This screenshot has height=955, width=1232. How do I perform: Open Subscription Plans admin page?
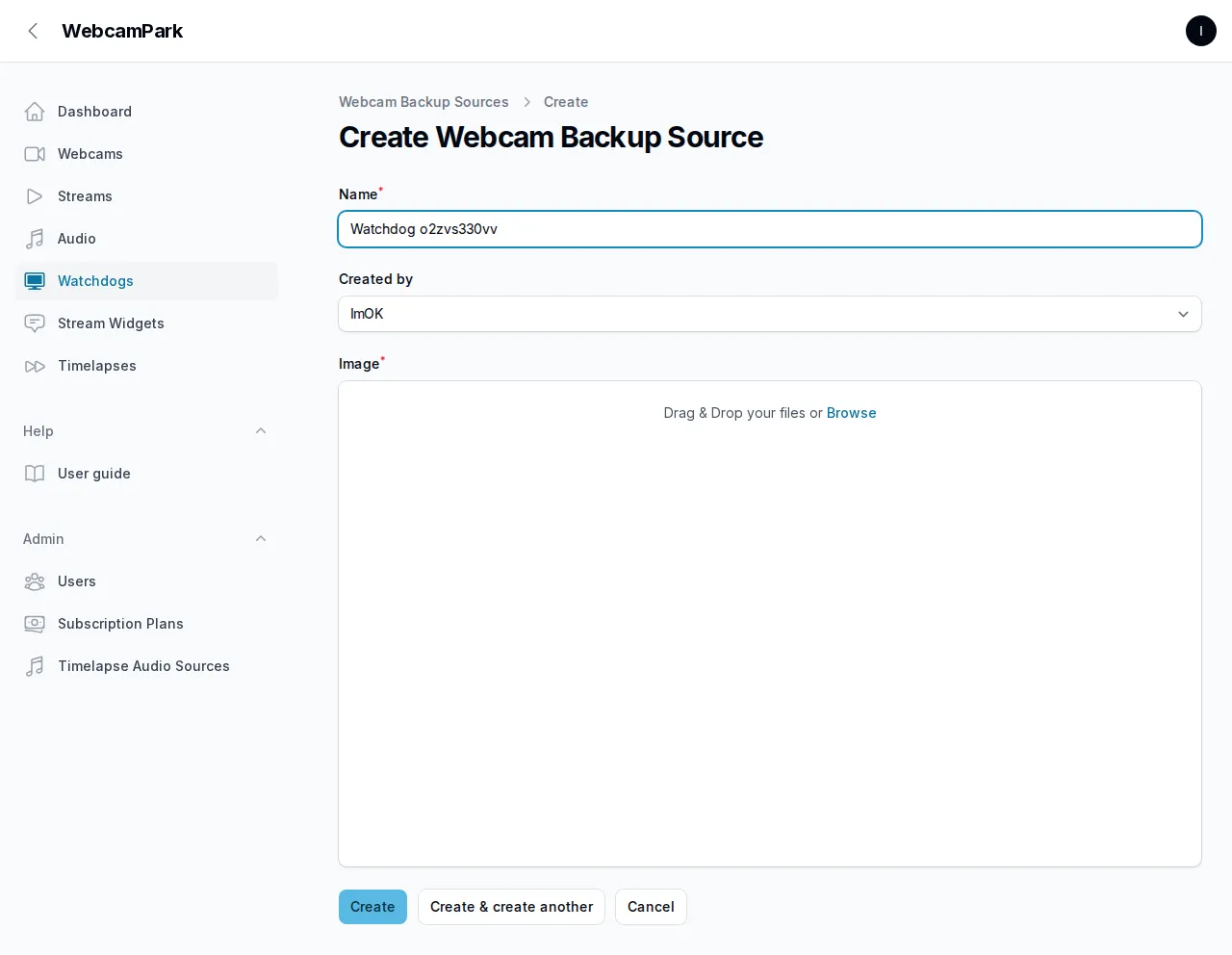pyautogui.click(x=146, y=624)
